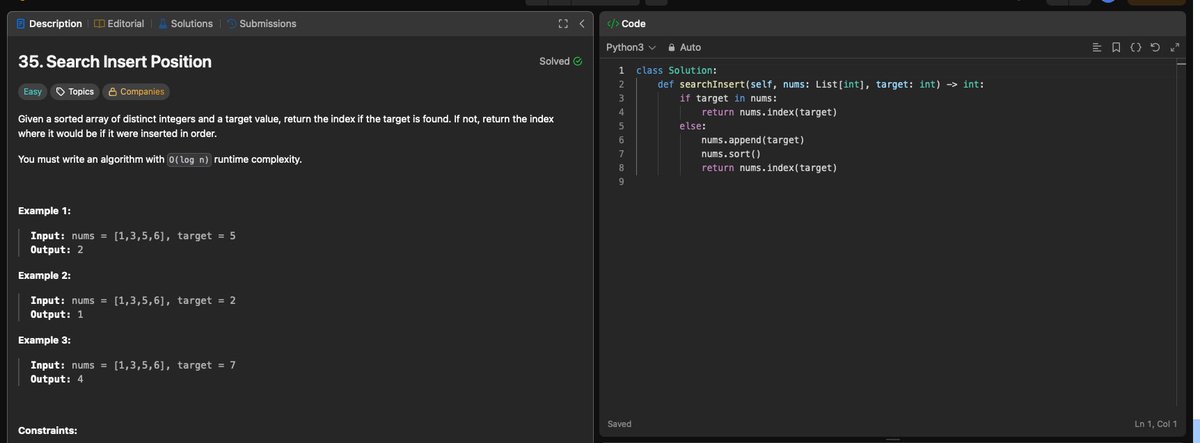Open the Editorial tab
This screenshot has width=1200, height=443.
(119, 23)
